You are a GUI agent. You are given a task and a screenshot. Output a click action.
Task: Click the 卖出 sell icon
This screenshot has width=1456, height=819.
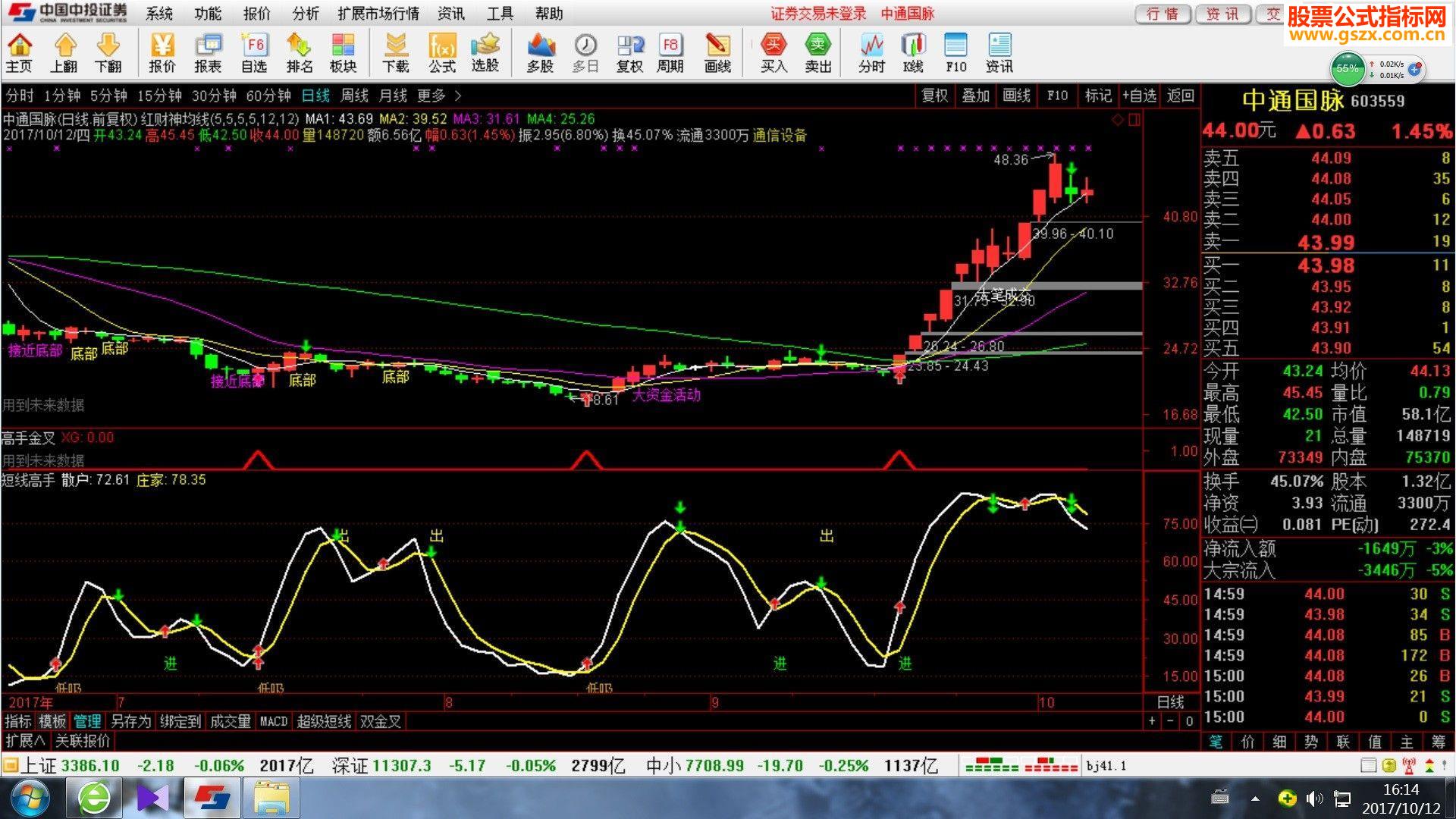[818, 53]
